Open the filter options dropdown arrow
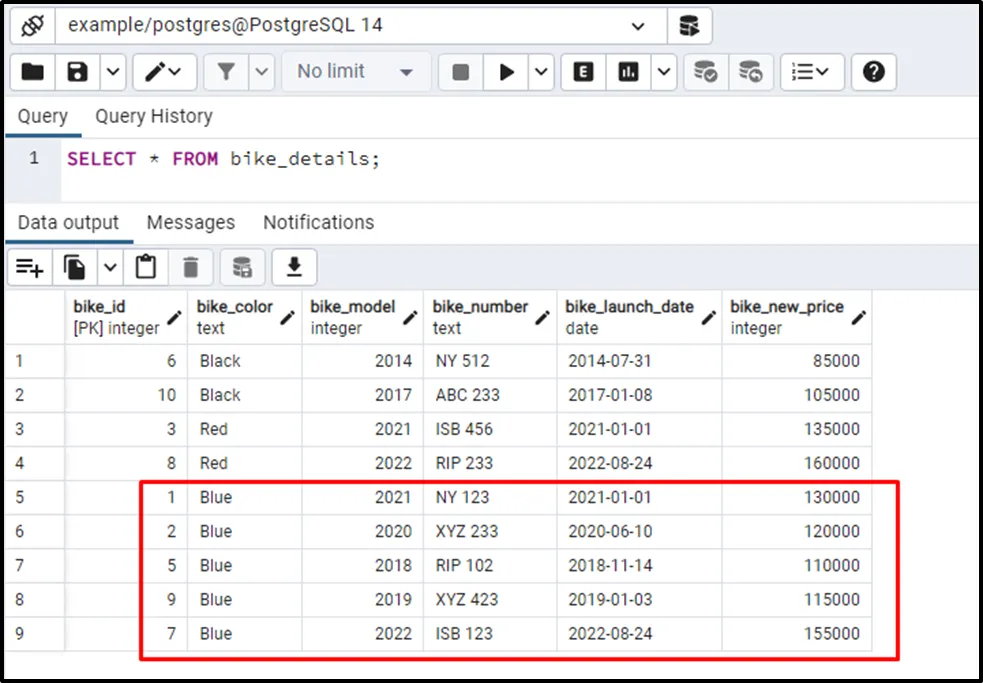983x683 pixels. coord(262,72)
